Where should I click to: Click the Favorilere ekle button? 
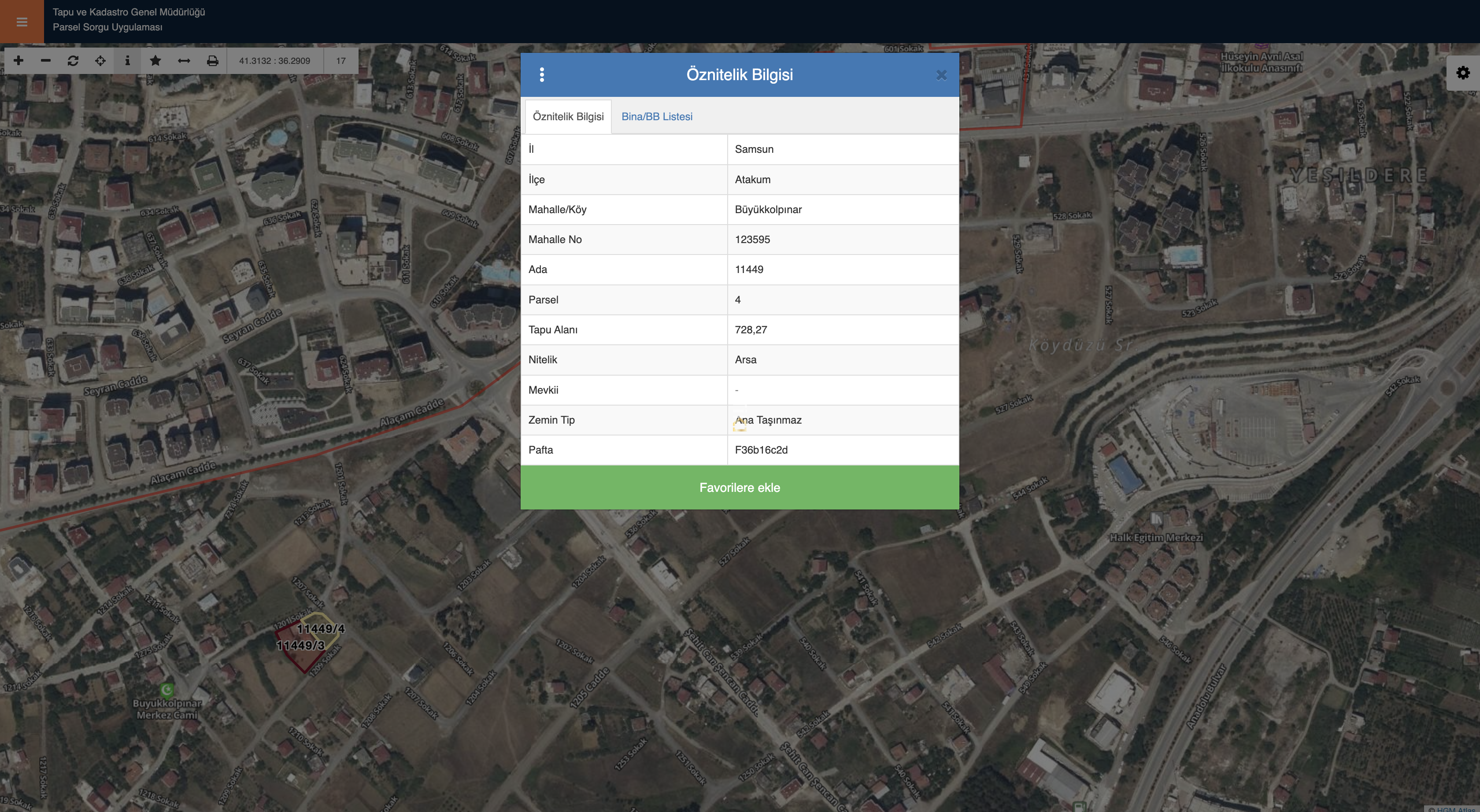[x=740, y=487]
